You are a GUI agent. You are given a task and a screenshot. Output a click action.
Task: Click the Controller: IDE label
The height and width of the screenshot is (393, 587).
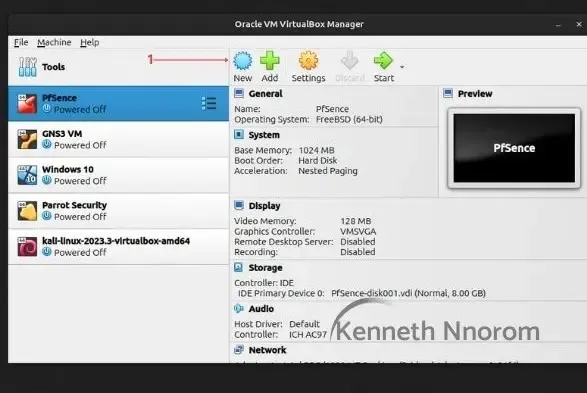[x=264, y=283]
